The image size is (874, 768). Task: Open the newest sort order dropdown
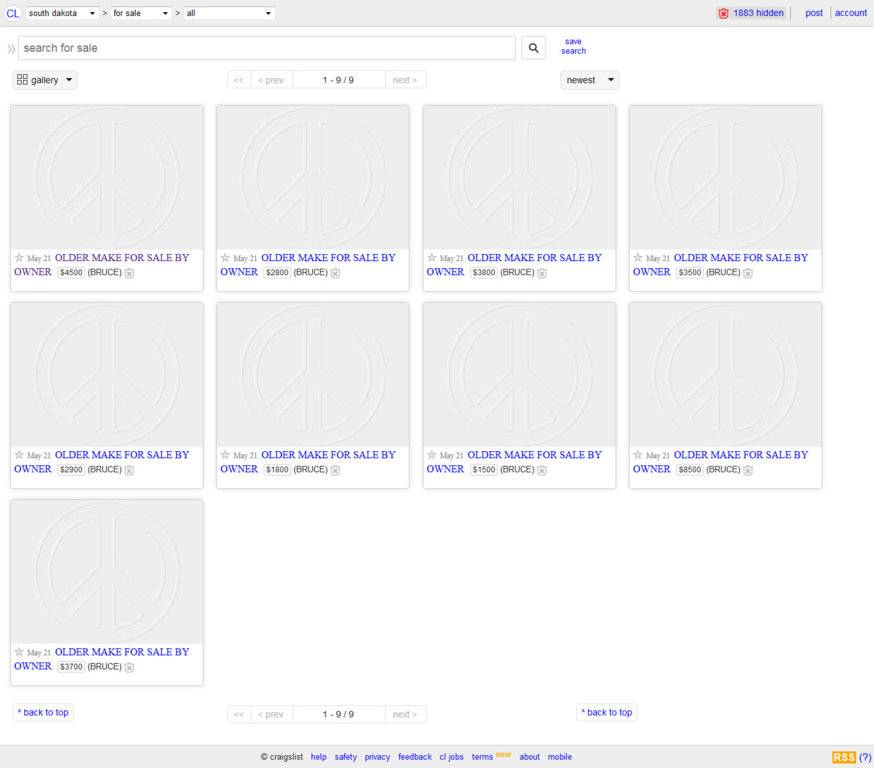pos(589,80)
